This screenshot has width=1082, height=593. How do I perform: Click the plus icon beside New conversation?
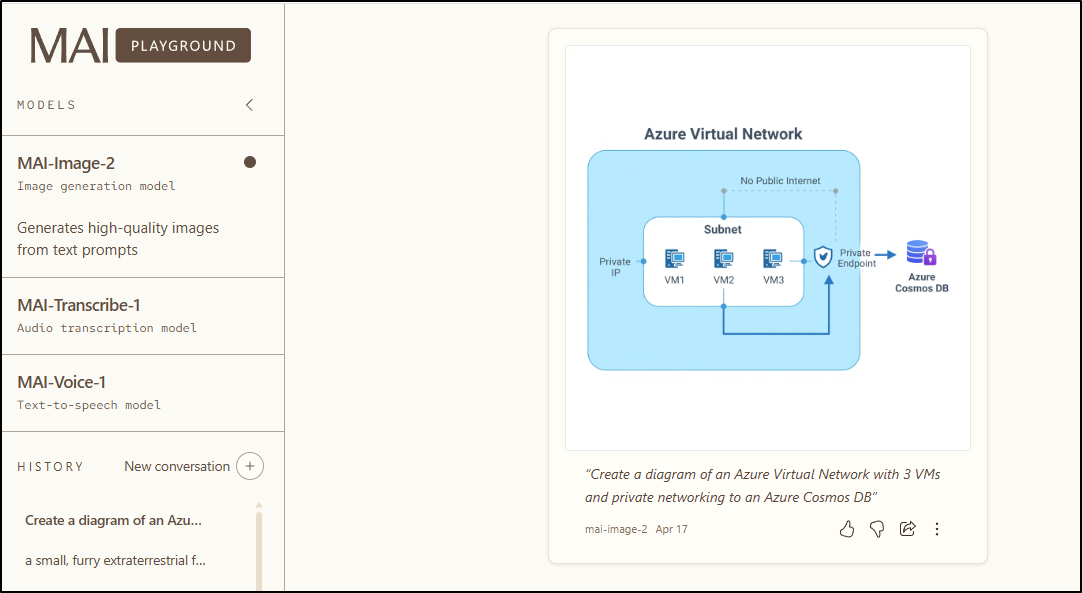250,466
